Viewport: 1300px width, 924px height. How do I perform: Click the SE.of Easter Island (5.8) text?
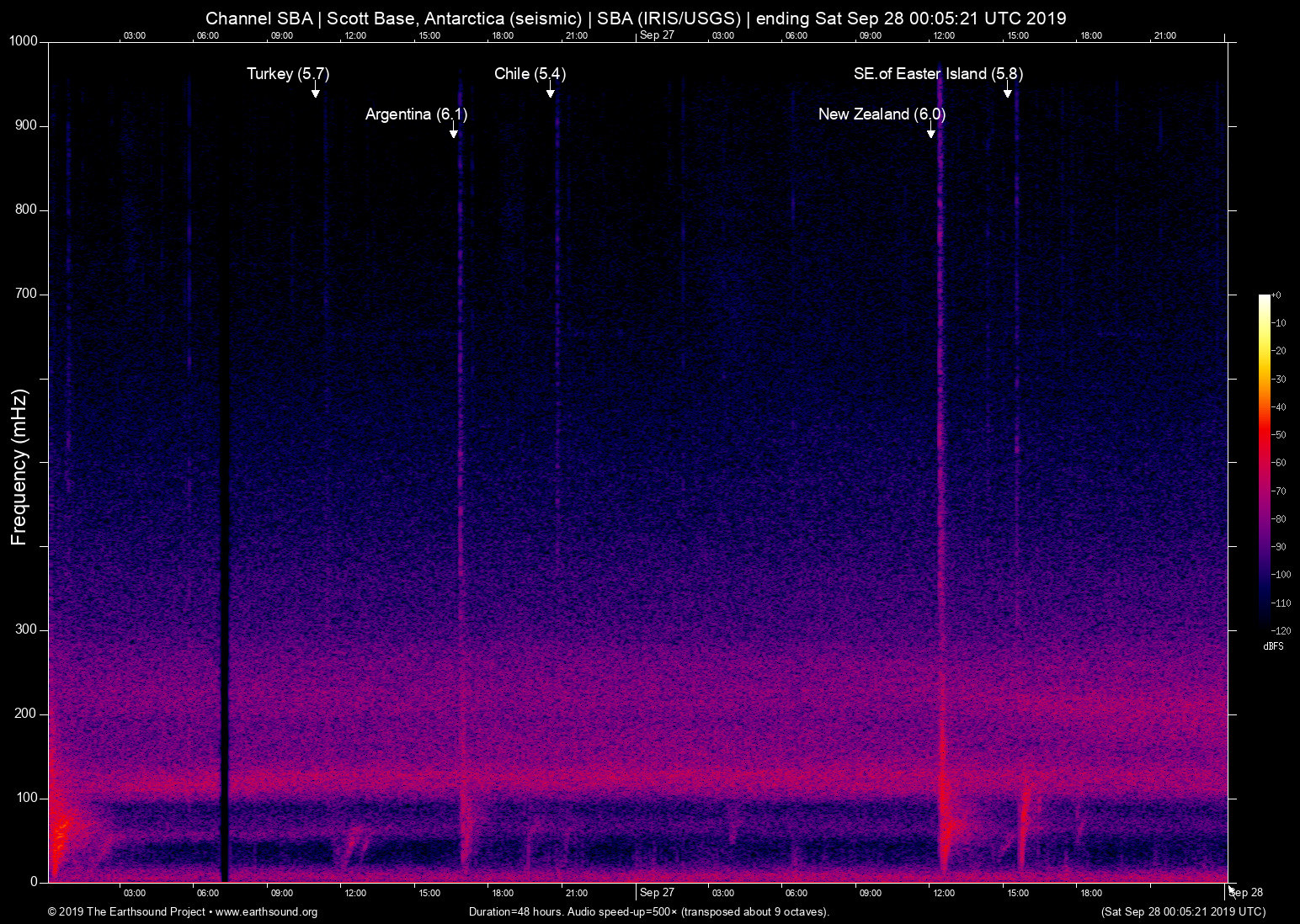click(x=938, y=74)
